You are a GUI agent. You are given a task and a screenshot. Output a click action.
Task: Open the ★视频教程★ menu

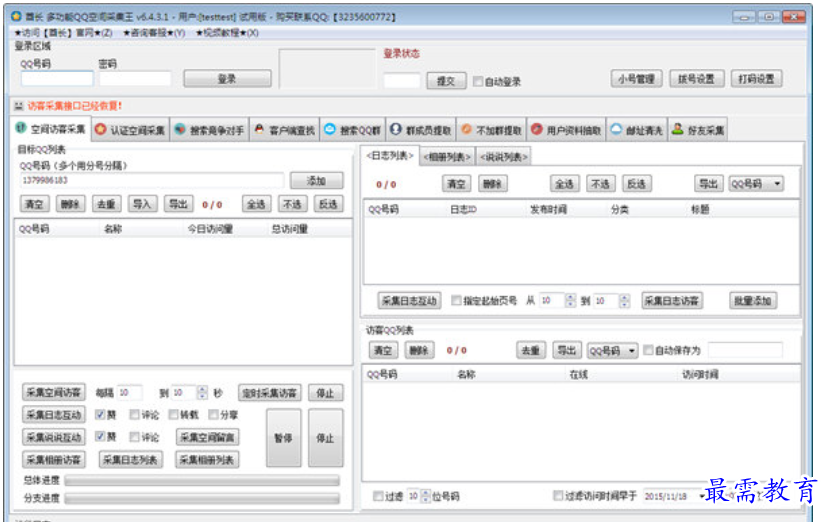(x=227, y=33)
